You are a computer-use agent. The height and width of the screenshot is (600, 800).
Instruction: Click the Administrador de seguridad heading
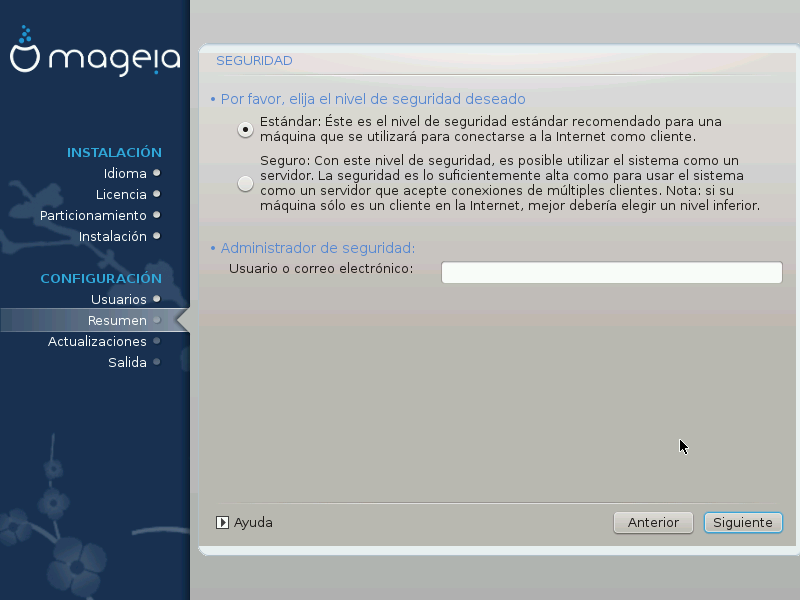click(x=317, y=248)
